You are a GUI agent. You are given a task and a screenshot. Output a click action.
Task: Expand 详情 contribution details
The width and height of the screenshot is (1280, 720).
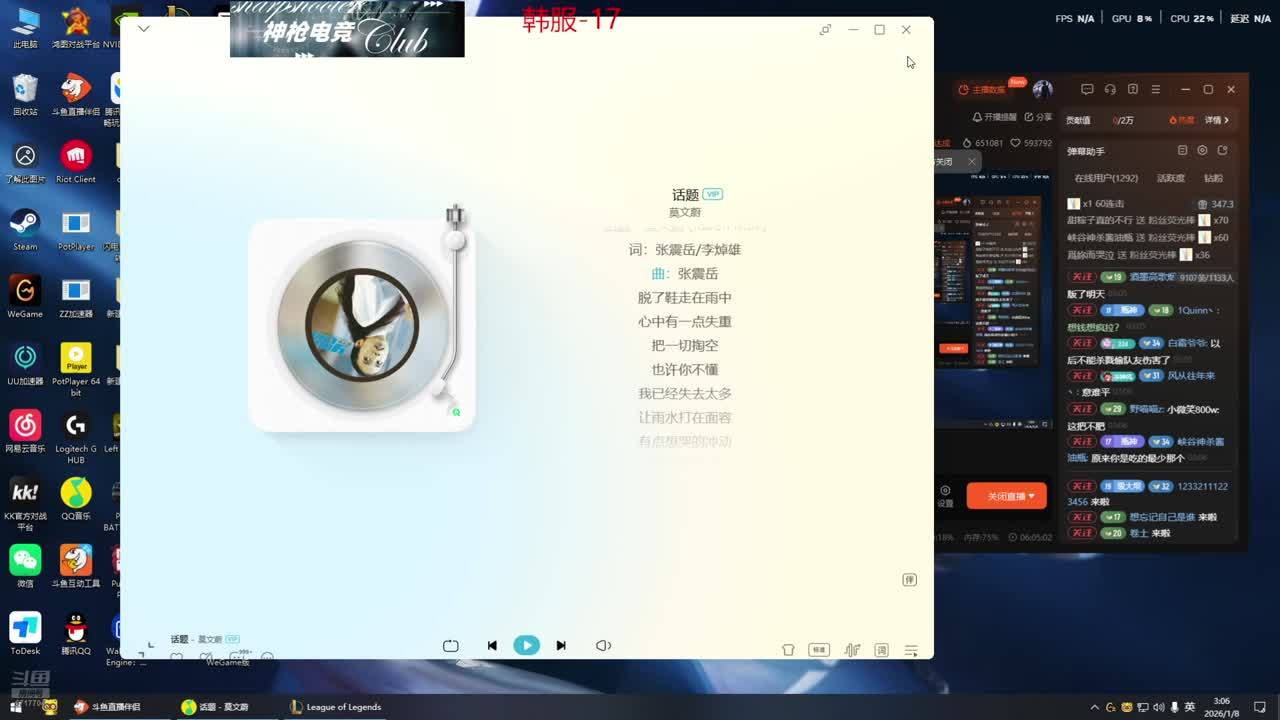tap(1217, 120)
